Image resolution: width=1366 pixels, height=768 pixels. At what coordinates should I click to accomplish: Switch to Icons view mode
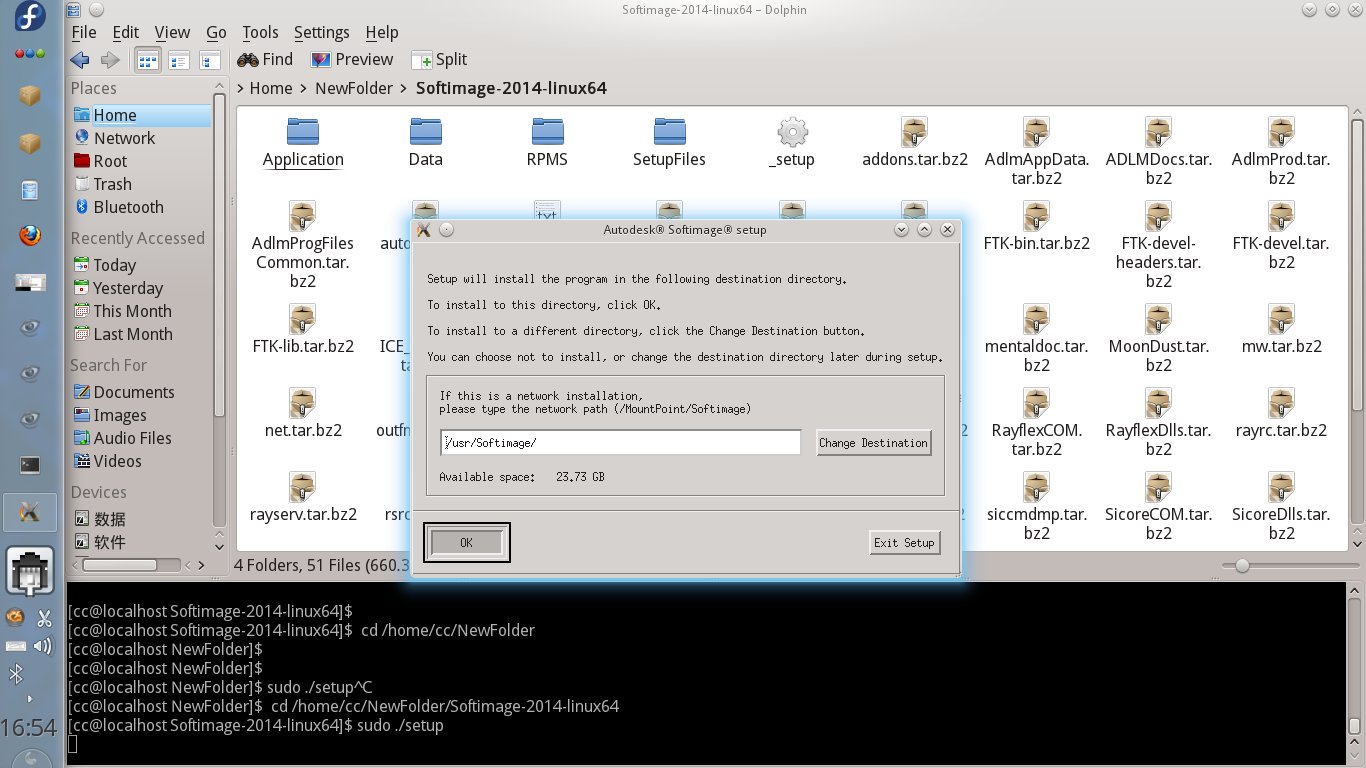[x=147, y=60]
